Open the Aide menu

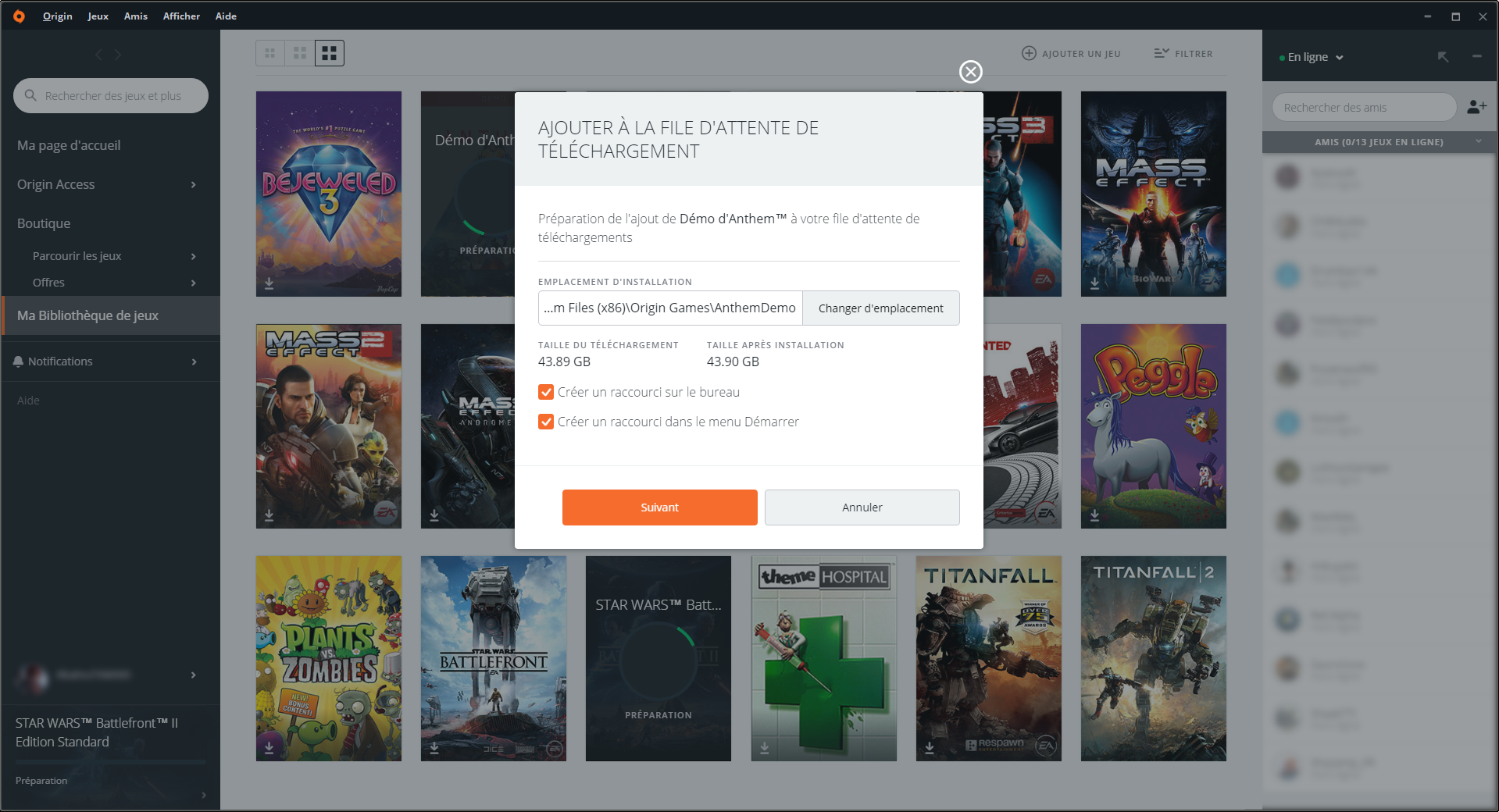pos(226,16)
